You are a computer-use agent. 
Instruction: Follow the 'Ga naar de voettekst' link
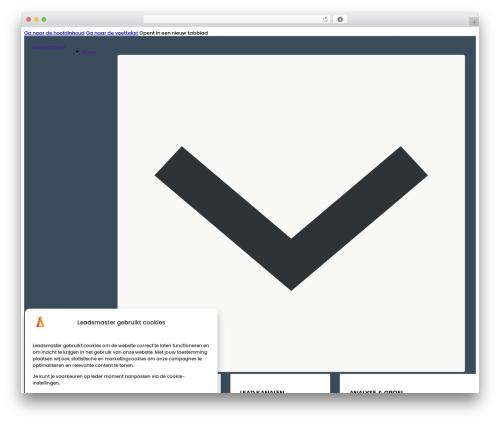pos(112,33)
